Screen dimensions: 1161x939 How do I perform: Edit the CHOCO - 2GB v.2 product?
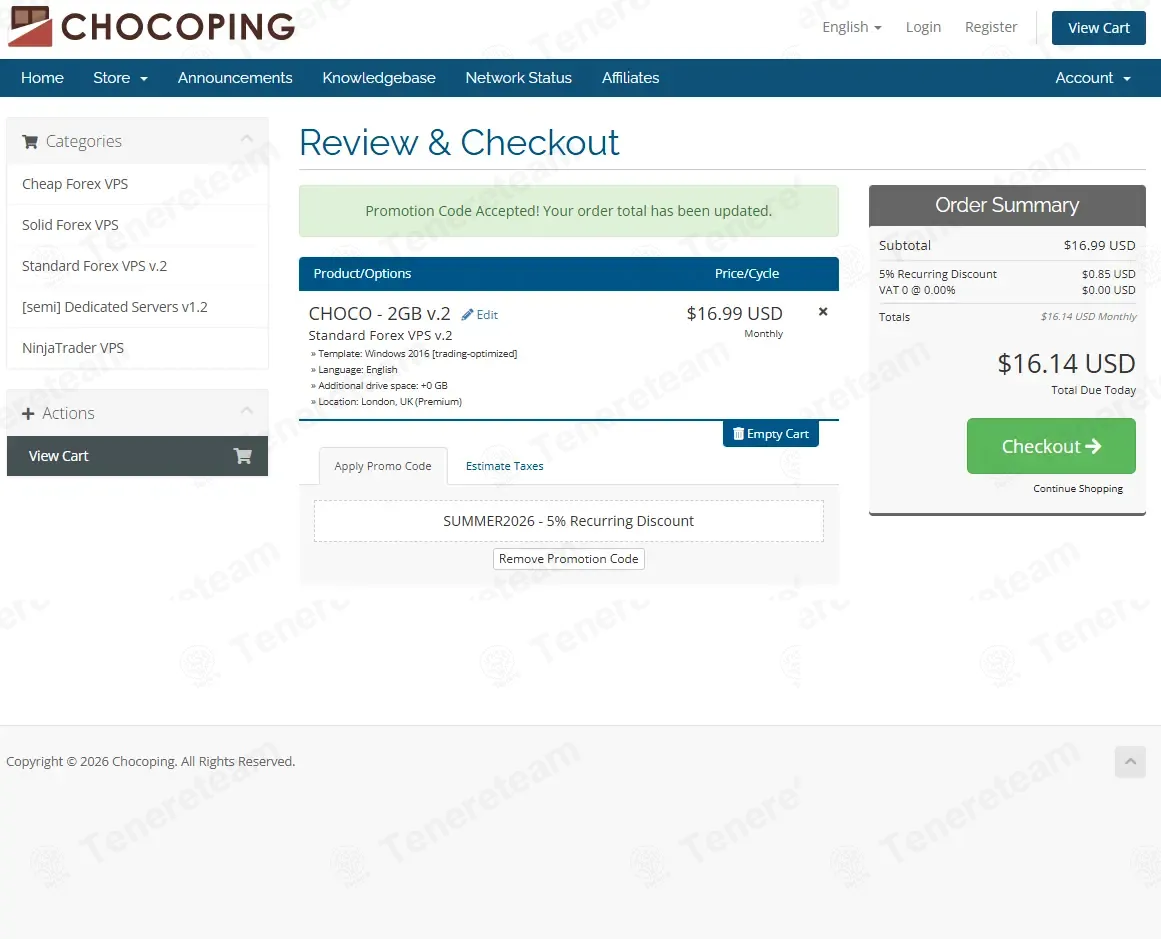[480, 315]
